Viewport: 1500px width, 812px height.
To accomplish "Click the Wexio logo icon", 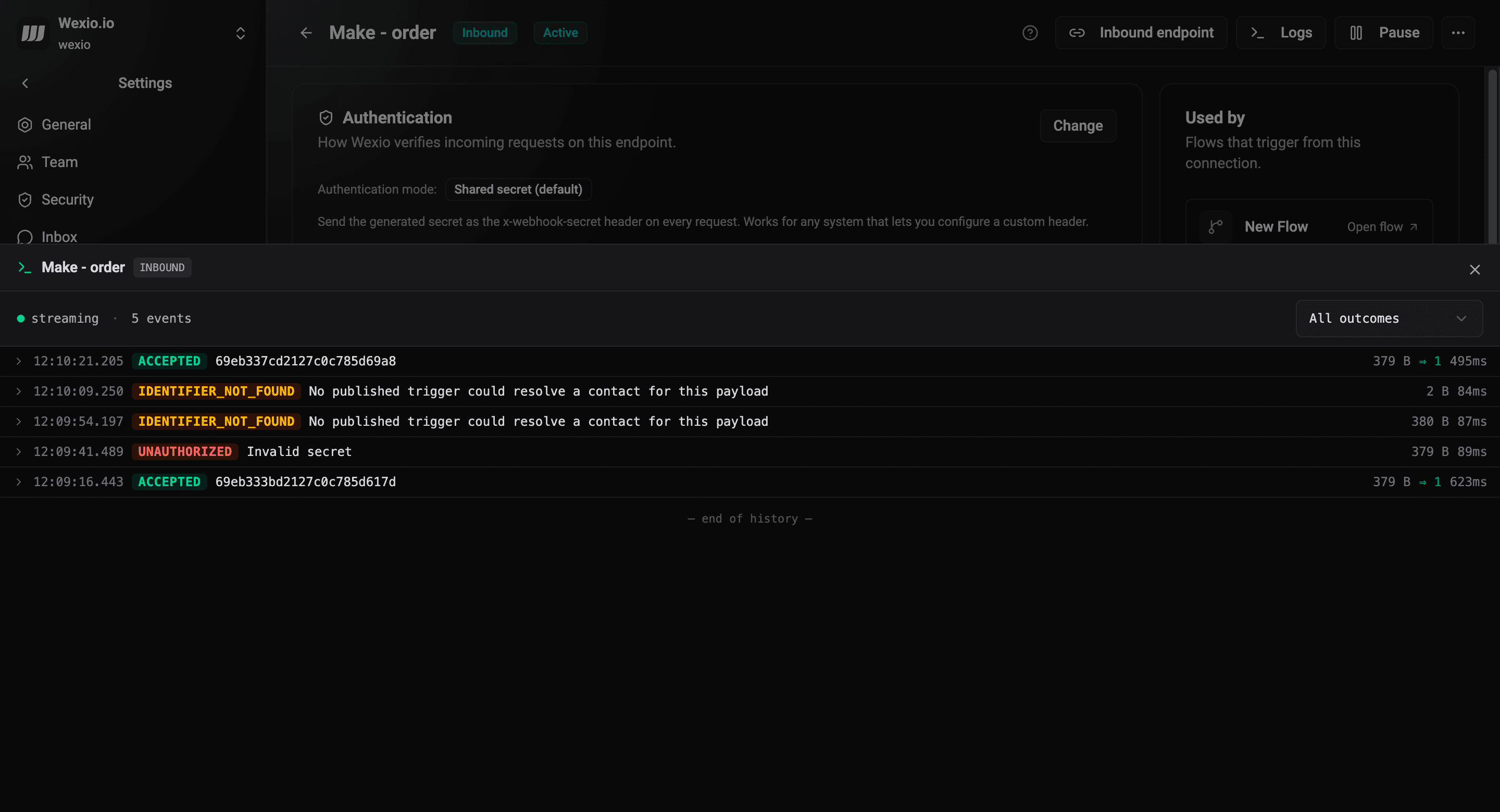I will click(x=33, y=33).
